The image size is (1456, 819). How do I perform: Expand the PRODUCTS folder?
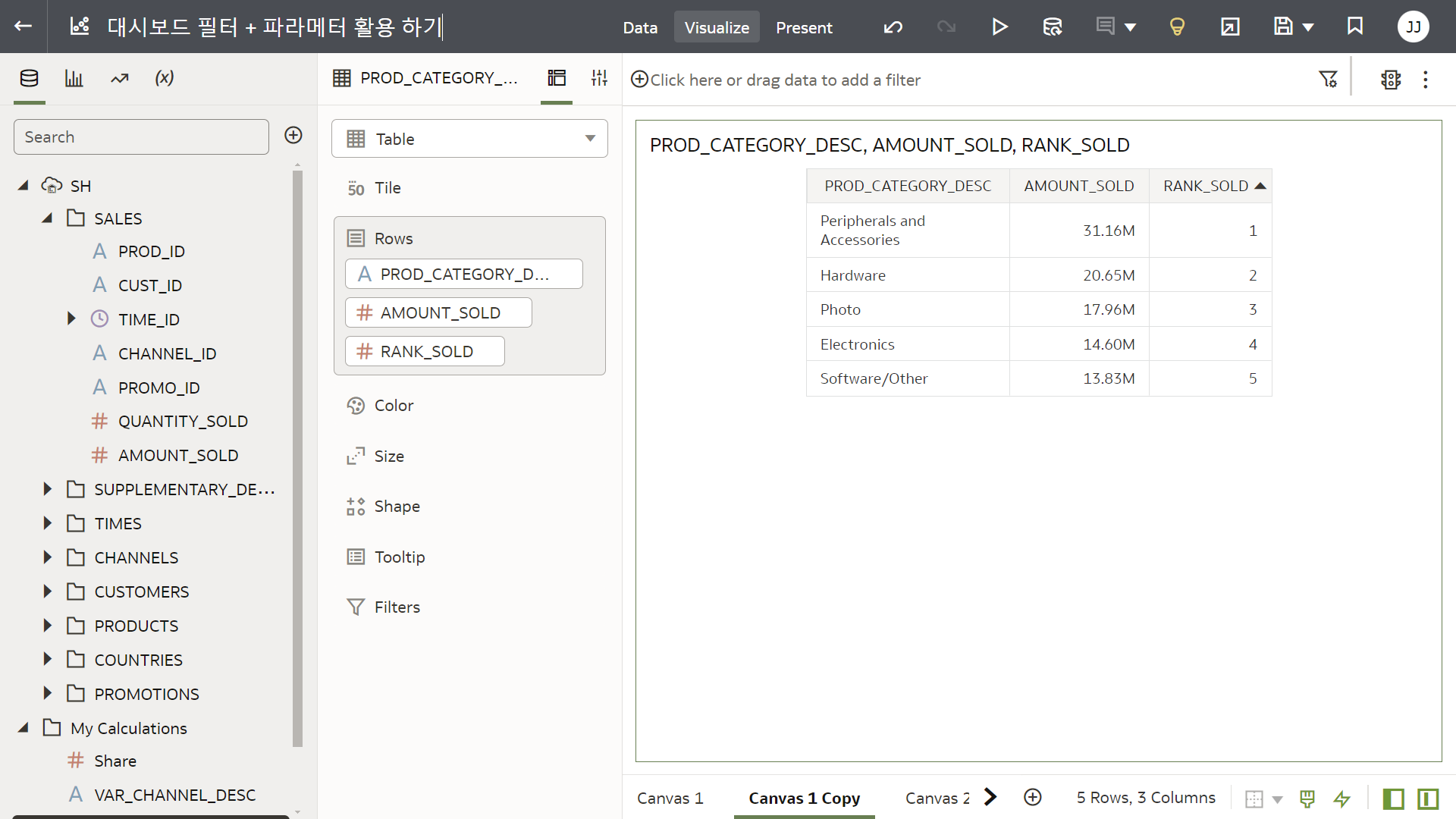click(48, 626)
